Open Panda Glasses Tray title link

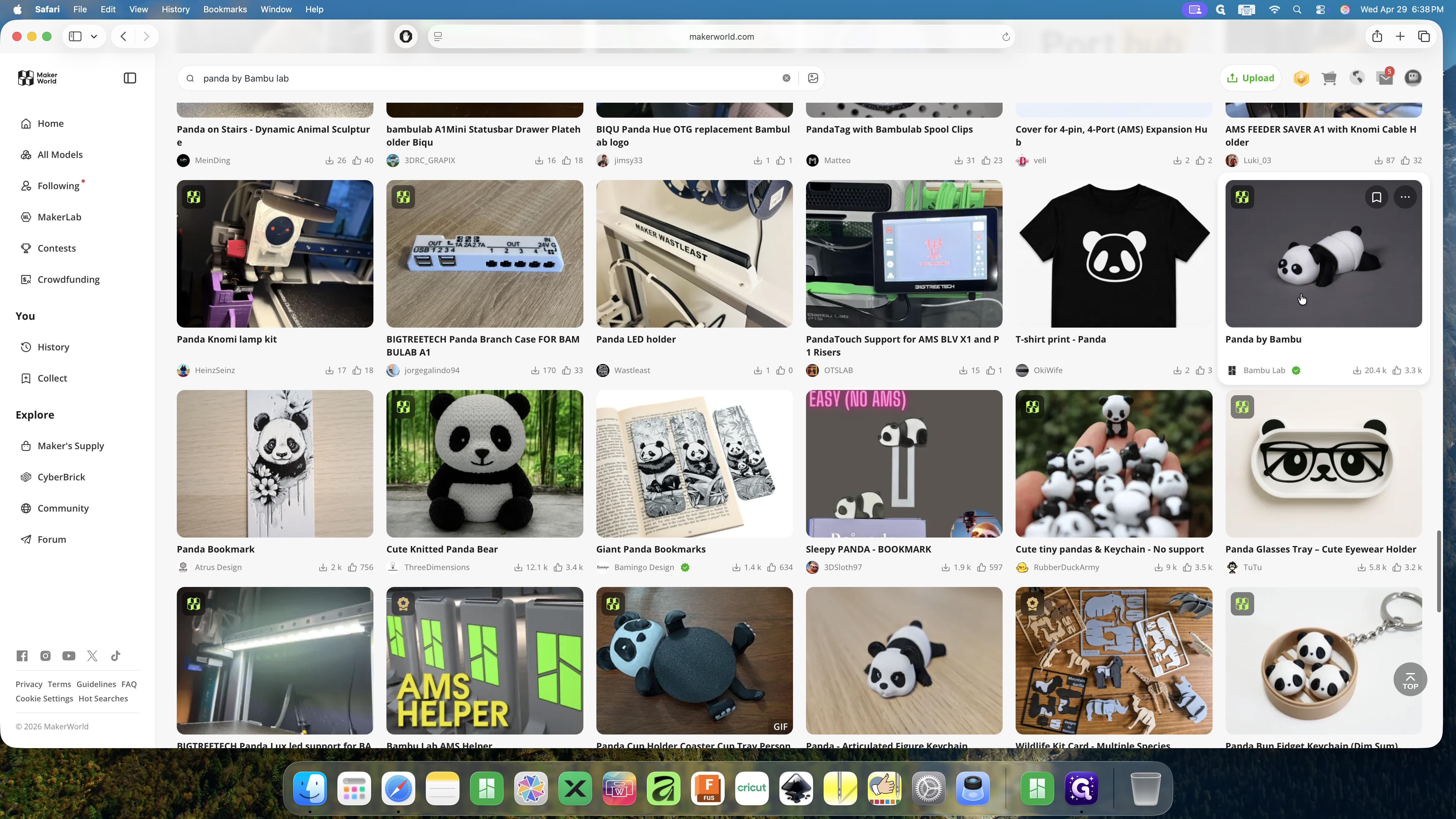[x=1320, y=549]
